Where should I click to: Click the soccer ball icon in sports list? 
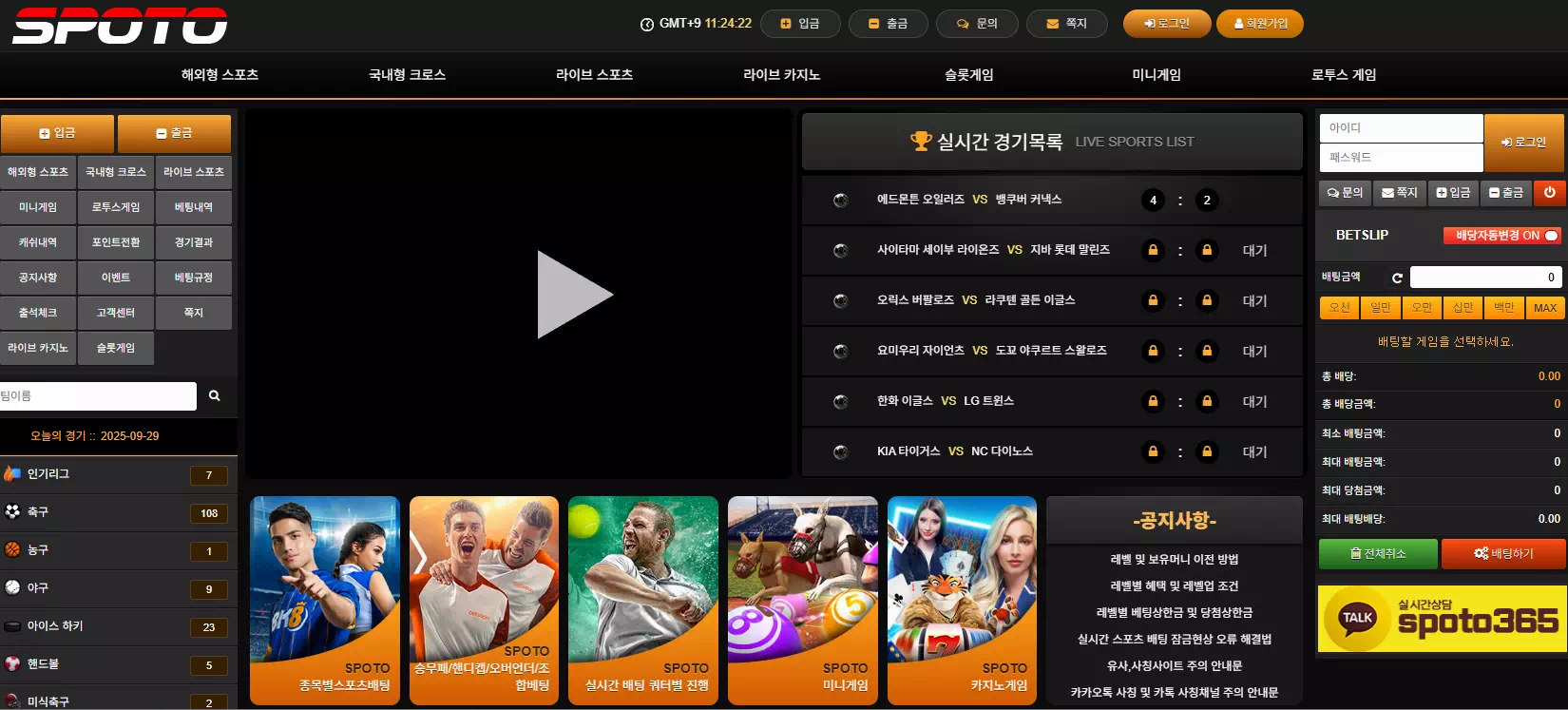click(12, 511)
